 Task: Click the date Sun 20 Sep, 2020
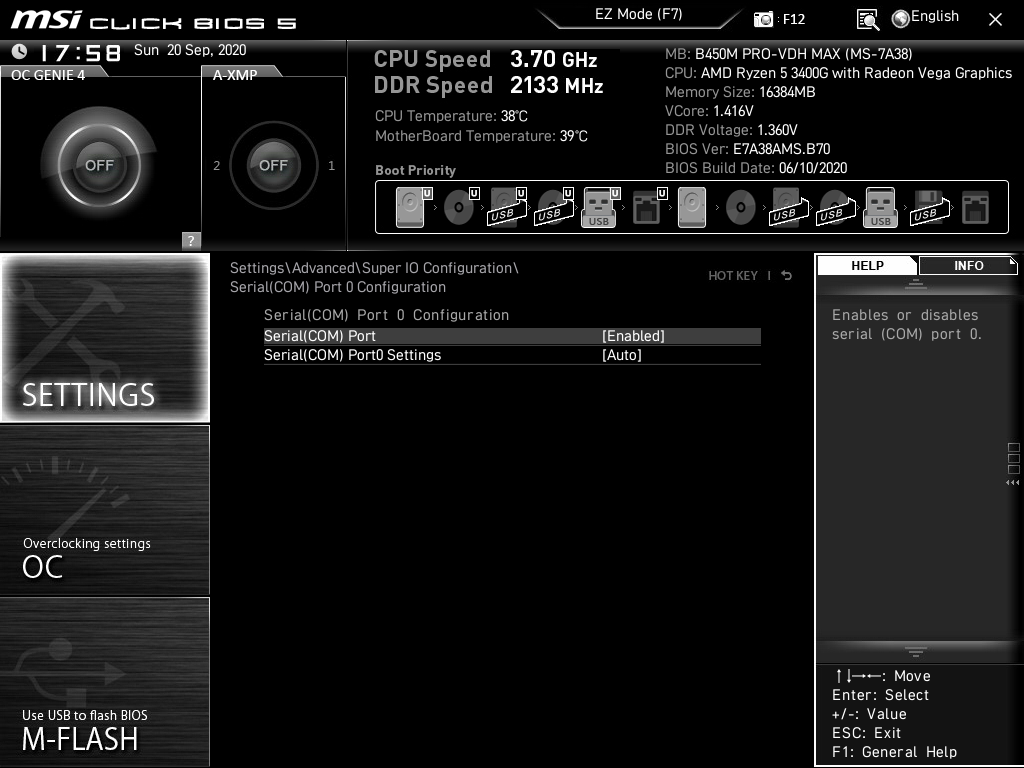pos(190,50)
